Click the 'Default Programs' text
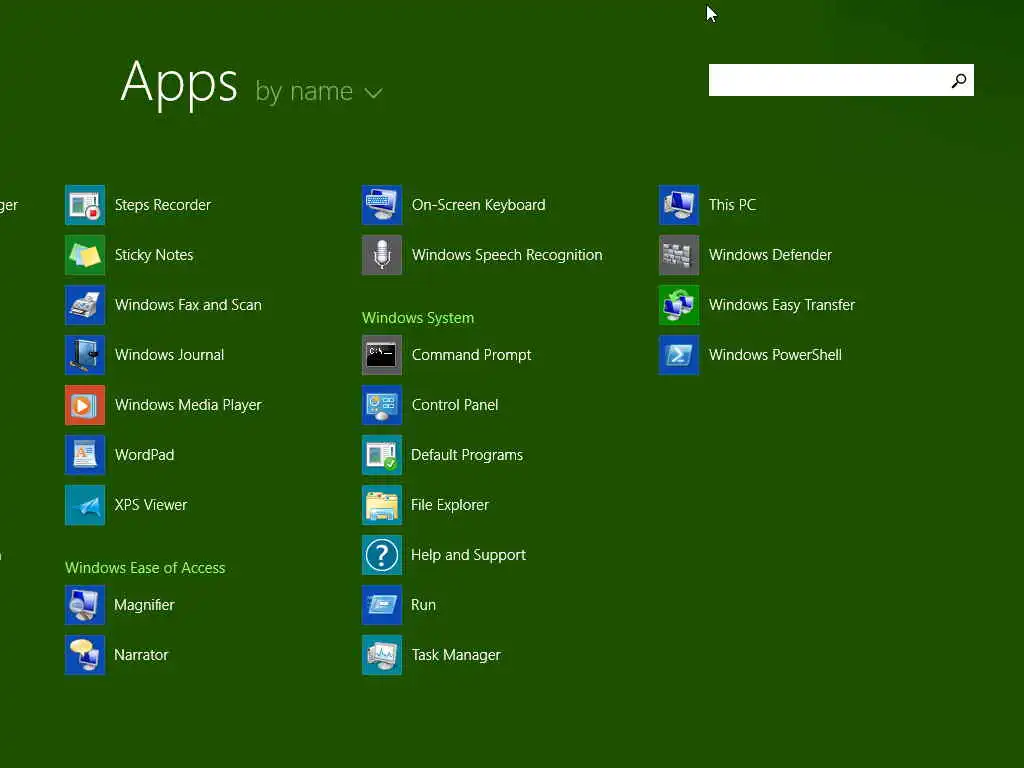Image resolution: width=1024 pixels, height=768 pixels. tap(467, 455)
